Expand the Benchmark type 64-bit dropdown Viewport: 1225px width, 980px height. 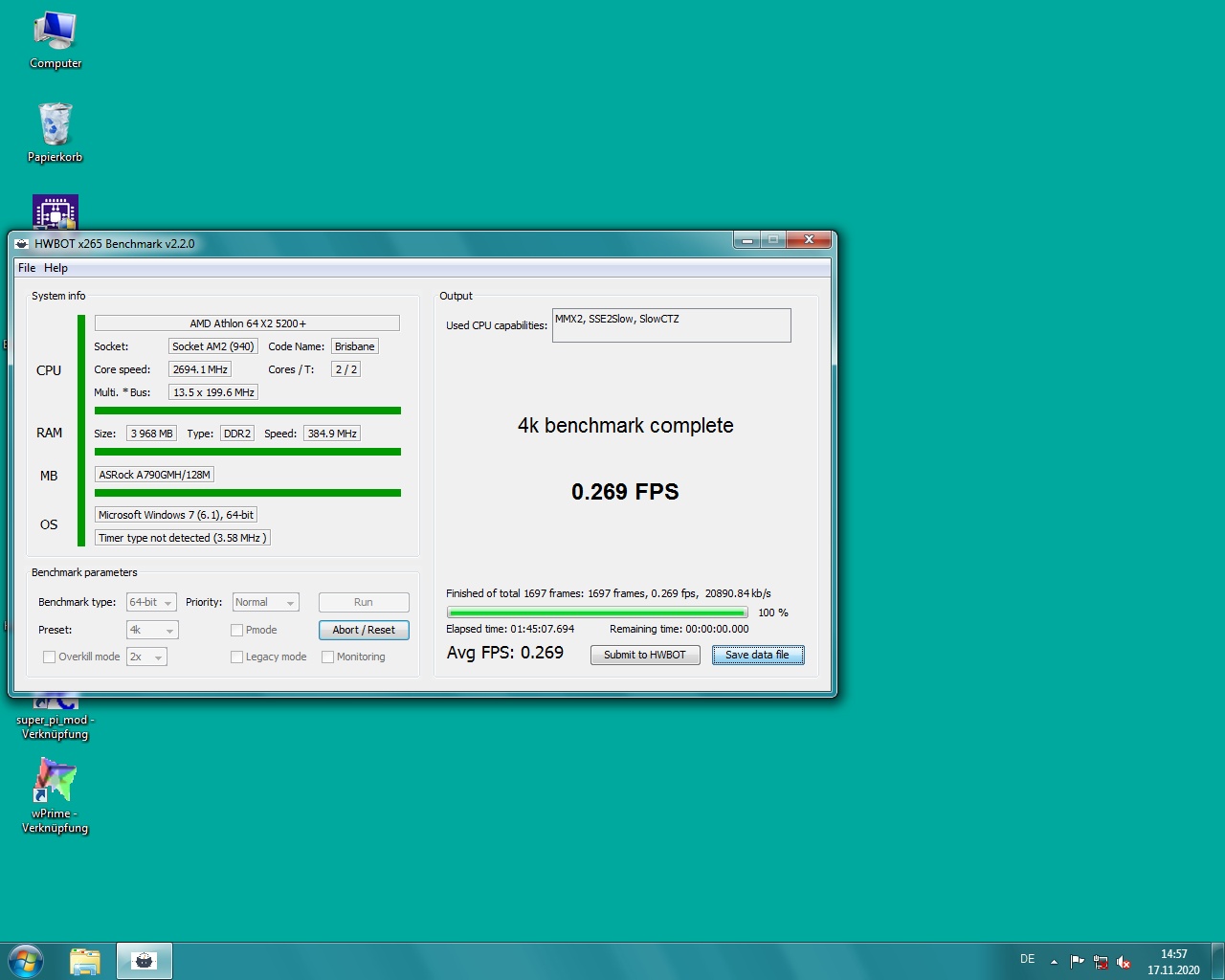pyautogui.click(x=151, y=602)
